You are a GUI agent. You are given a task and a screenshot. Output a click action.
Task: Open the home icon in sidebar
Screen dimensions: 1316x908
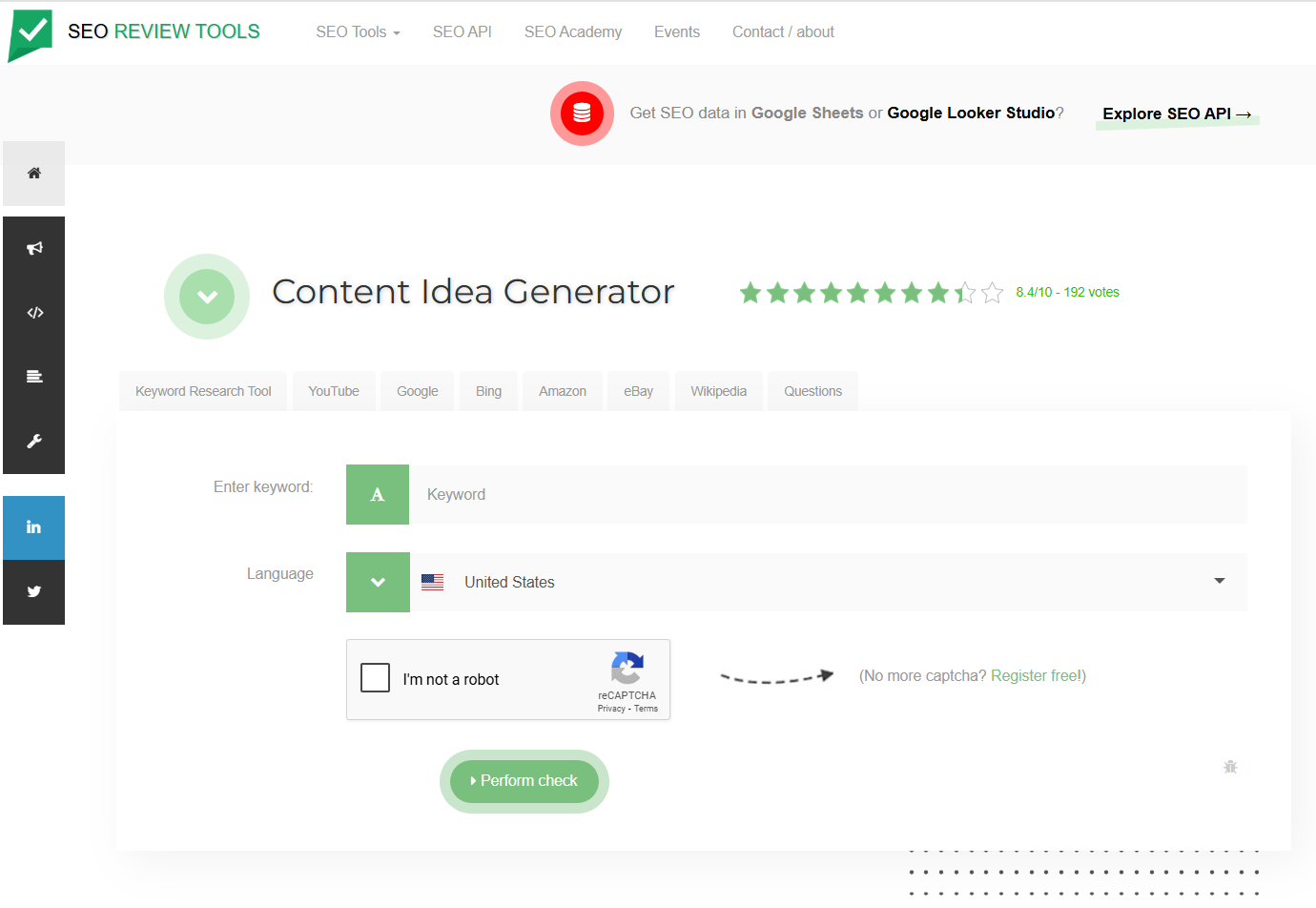34,174
